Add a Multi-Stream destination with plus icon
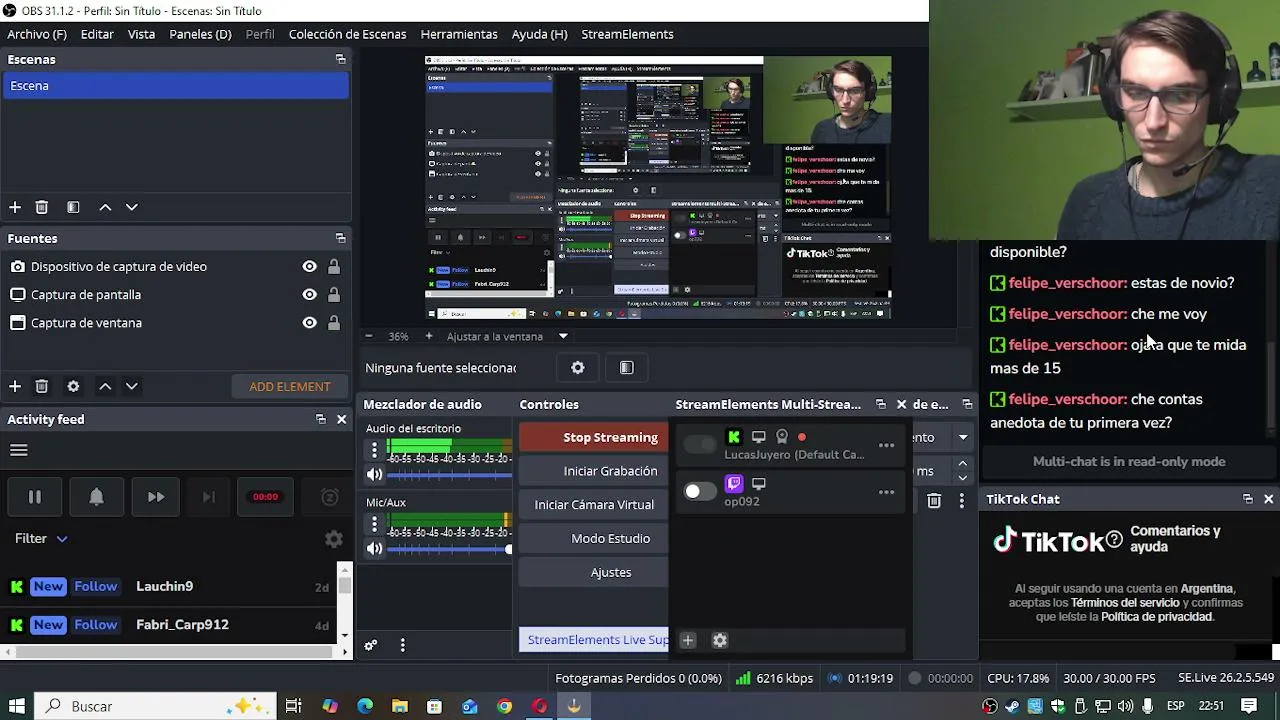The image size is (1280, 720). point(688,641)
